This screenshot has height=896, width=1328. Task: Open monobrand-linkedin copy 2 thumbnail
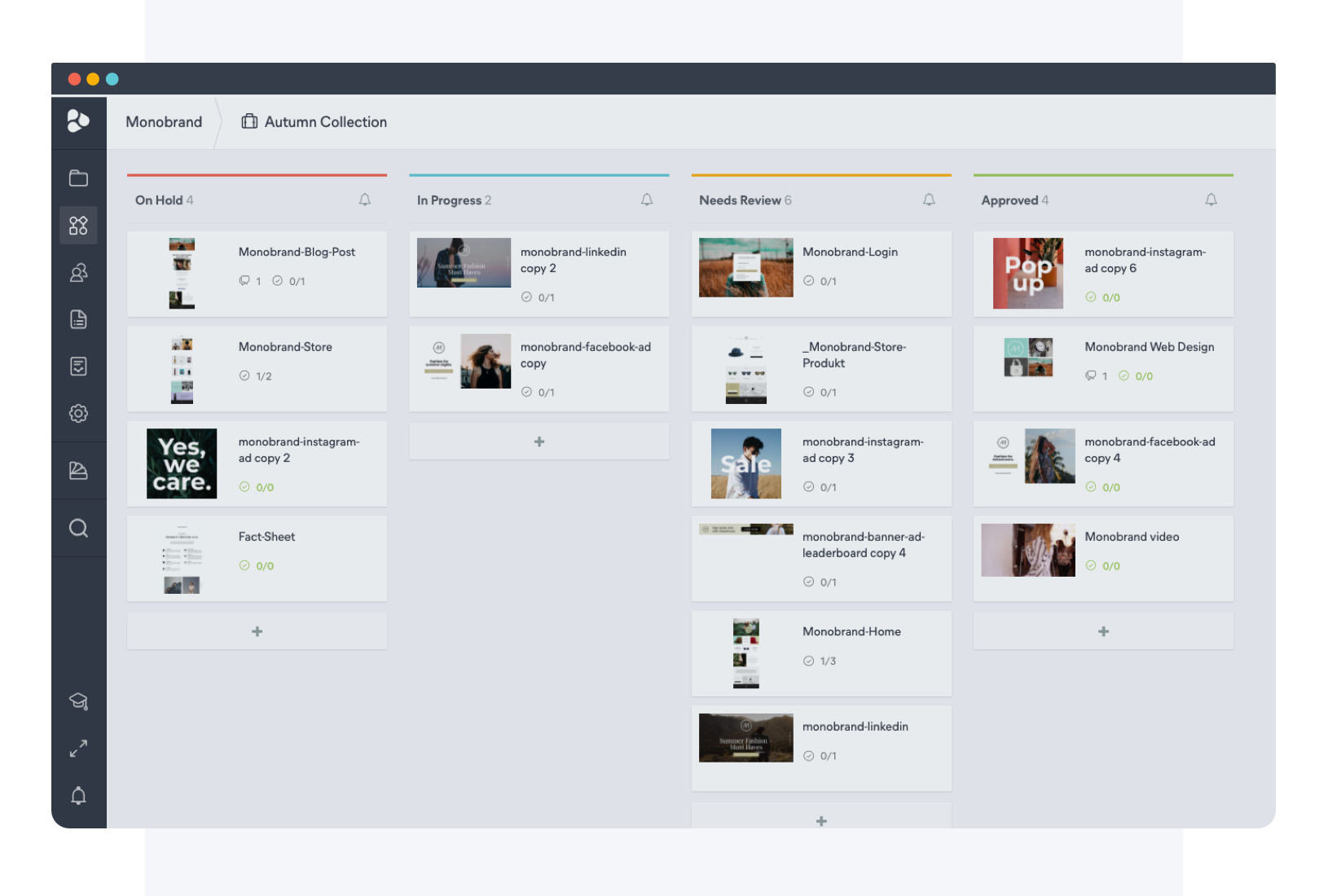coord(464,262)
